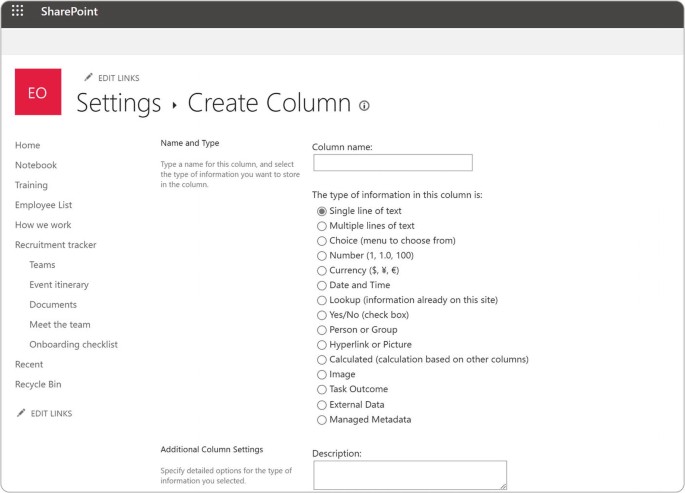Screen dimensions: 685x493
Task: Click the top EDIT LINKS link
Action: coord(118,78)
